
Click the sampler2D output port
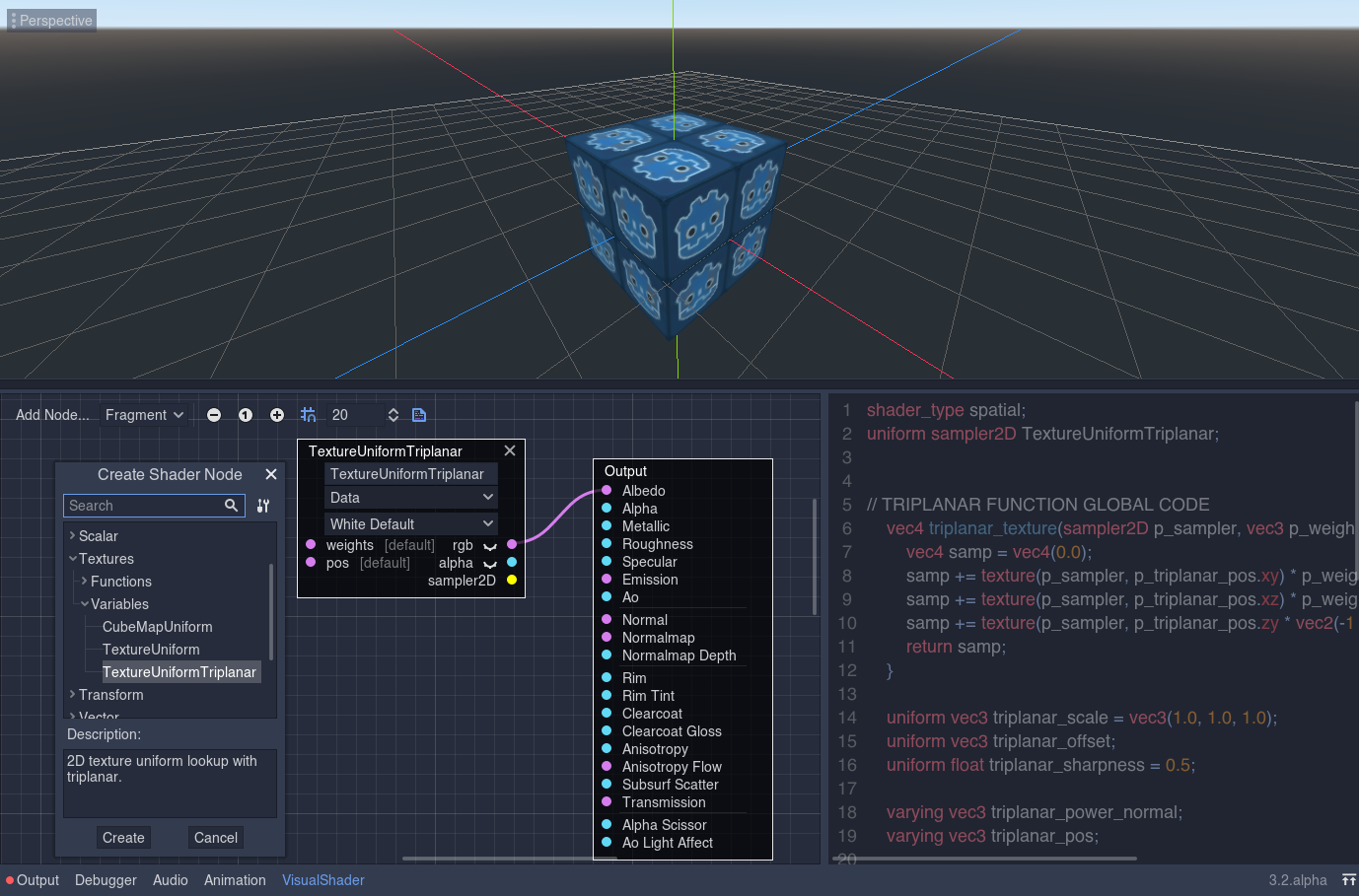pos(512,580)
